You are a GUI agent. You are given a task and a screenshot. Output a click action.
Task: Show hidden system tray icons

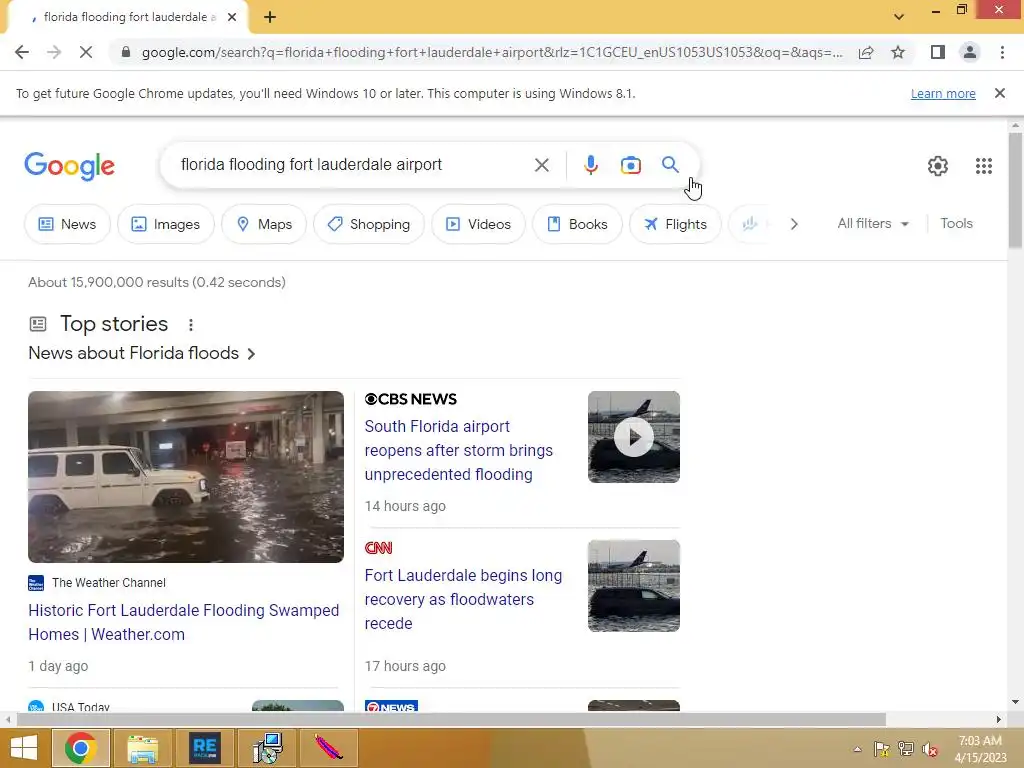click(857, 749)
